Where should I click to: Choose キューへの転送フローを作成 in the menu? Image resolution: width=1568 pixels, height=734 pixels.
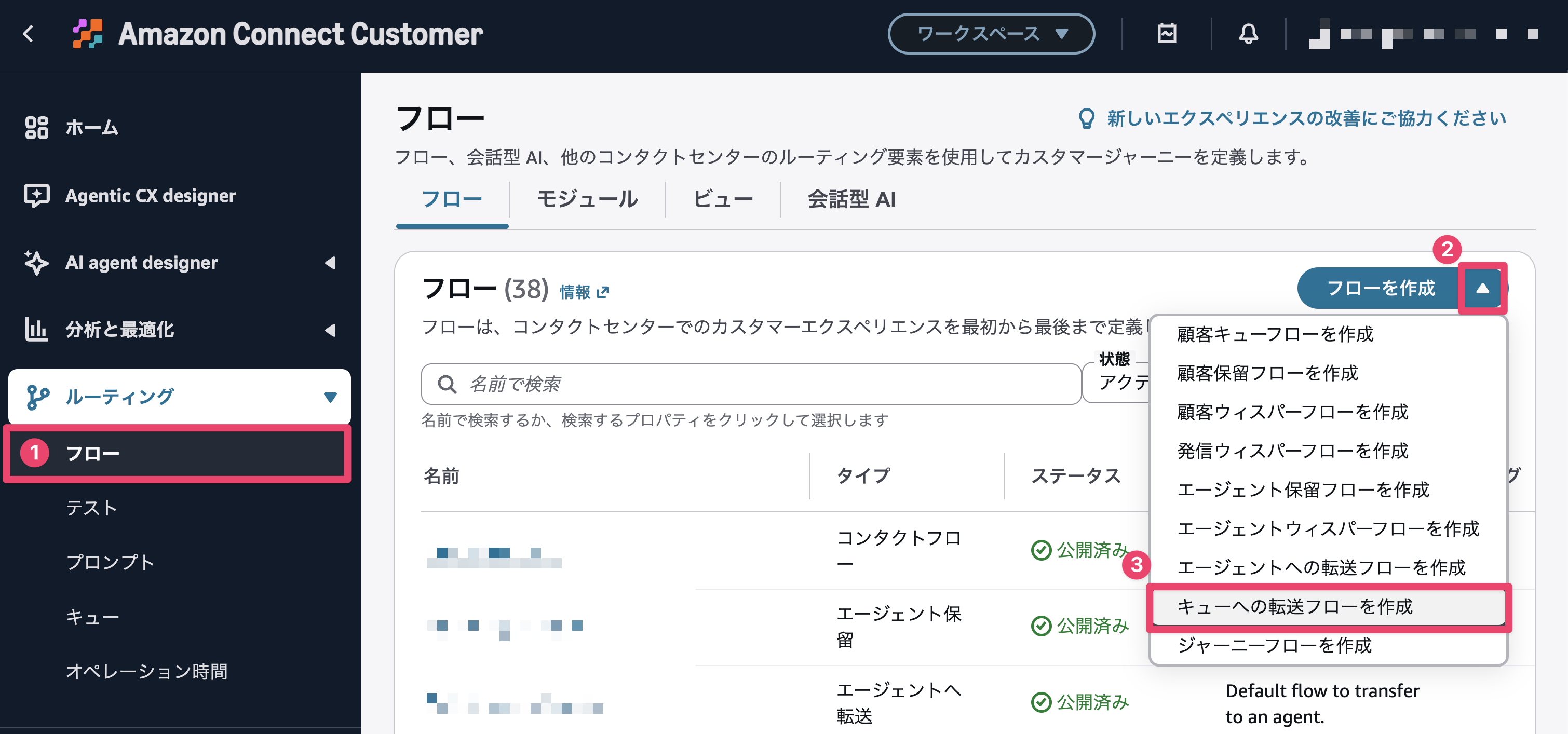1328,607
